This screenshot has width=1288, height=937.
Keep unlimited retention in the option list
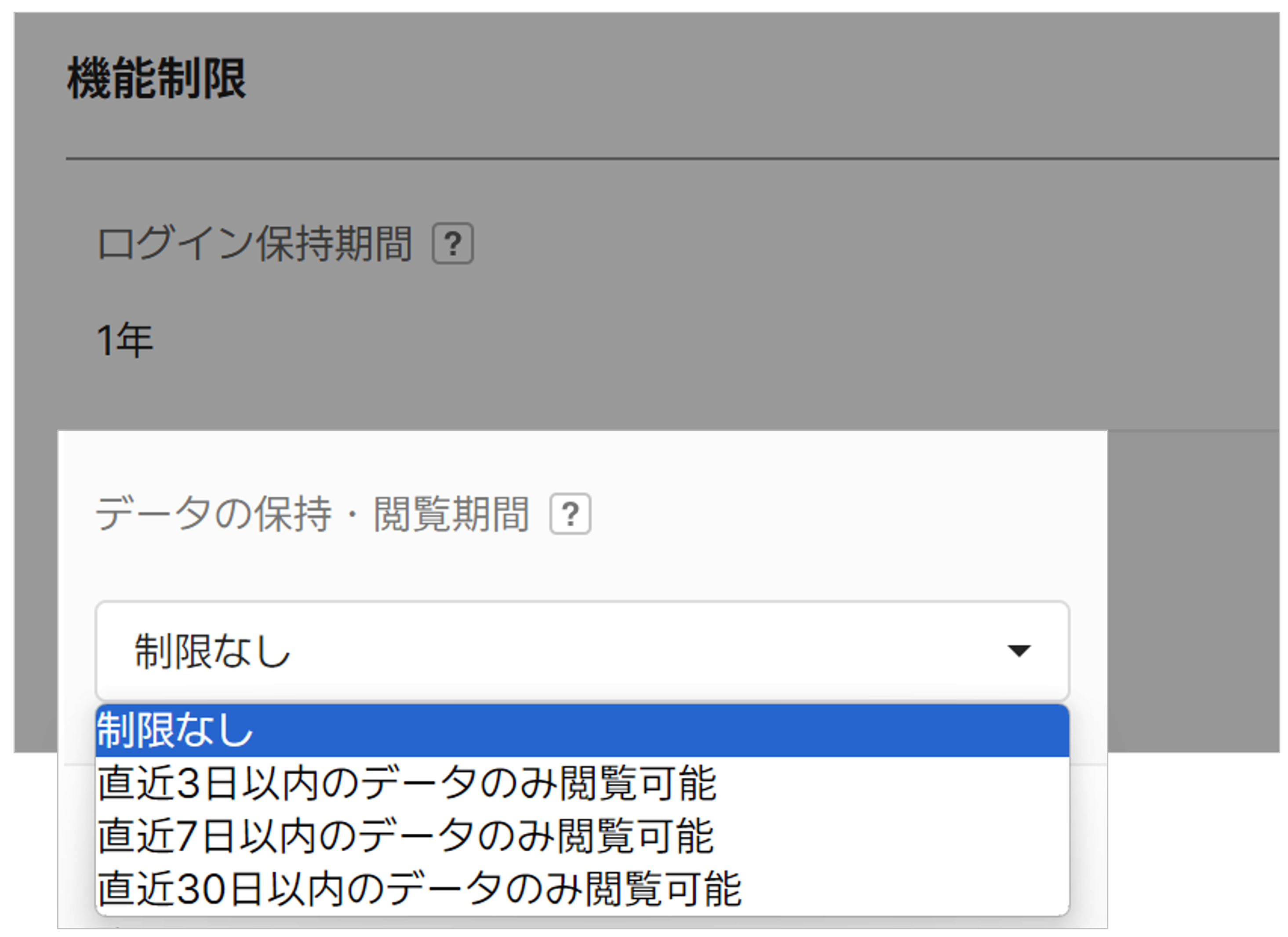pyautogui.click(x=582, y=730)
